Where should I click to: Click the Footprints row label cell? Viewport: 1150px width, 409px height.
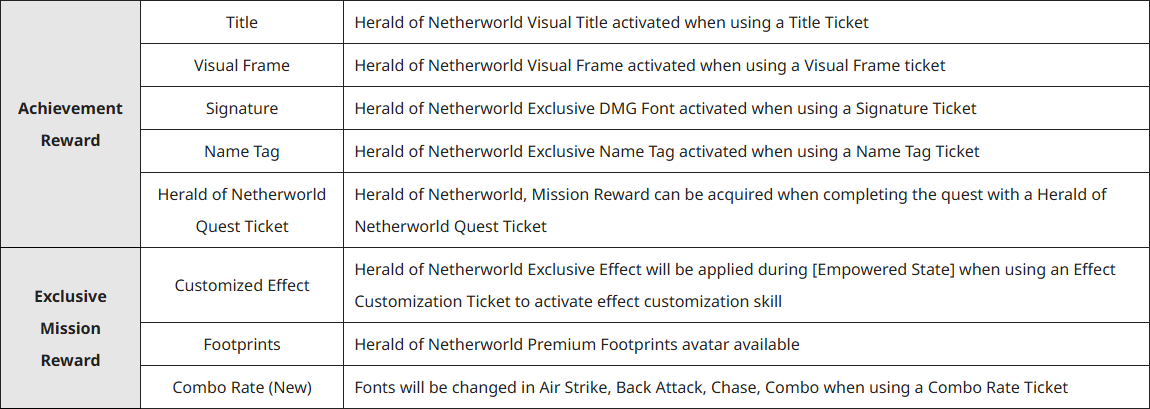click(242, 344)
